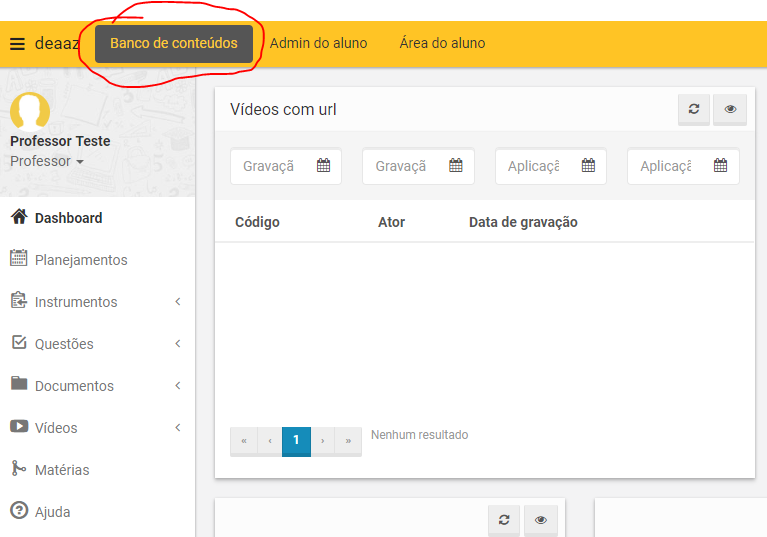The image size is (767, 537).
Task: Go to next page with › button
Action: [323, 441]
